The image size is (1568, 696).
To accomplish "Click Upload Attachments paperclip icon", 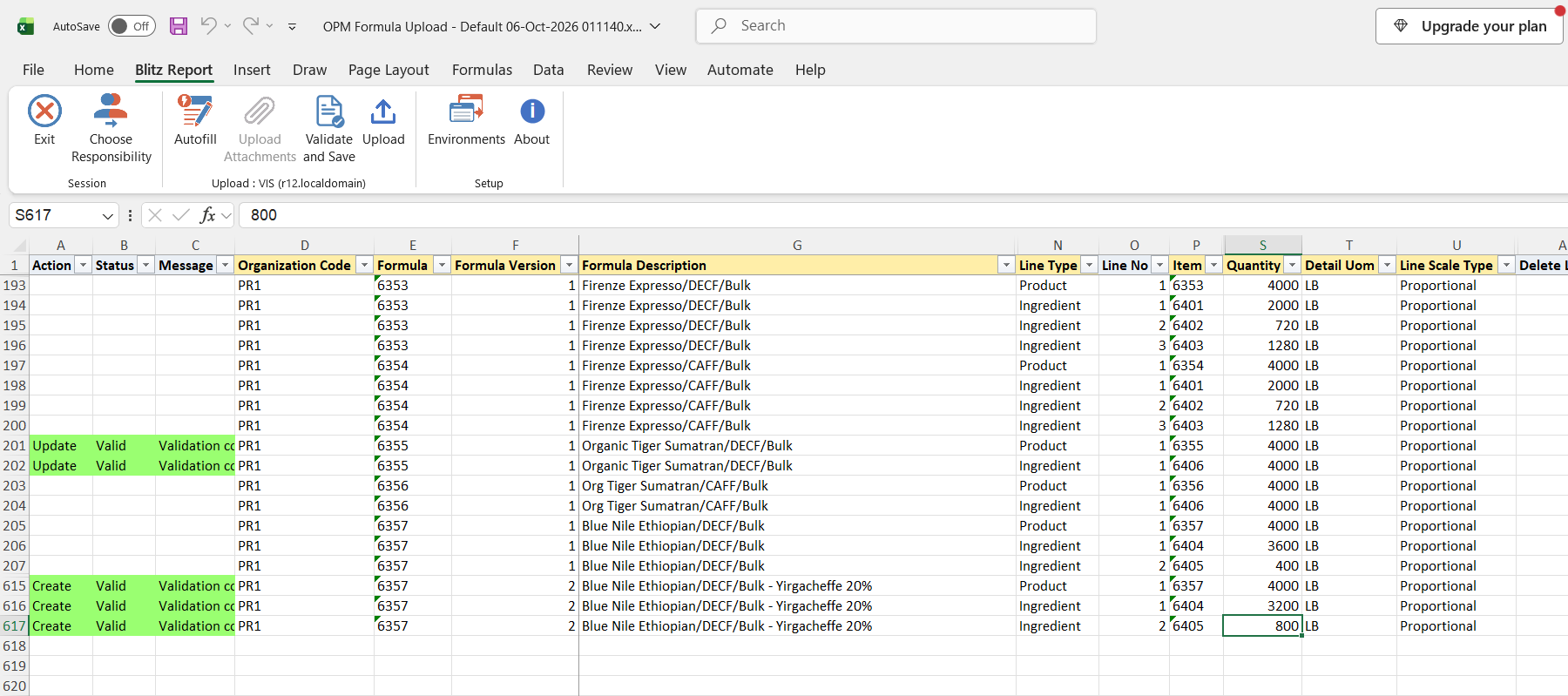I will 260,111.
